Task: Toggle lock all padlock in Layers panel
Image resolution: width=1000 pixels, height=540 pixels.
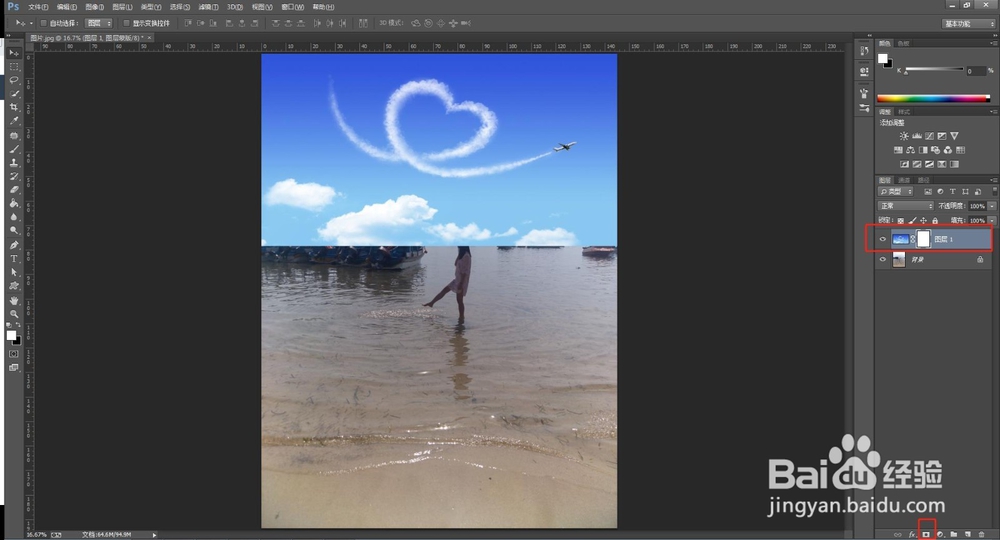Action: pyautogui.click(x=935, y=221)
